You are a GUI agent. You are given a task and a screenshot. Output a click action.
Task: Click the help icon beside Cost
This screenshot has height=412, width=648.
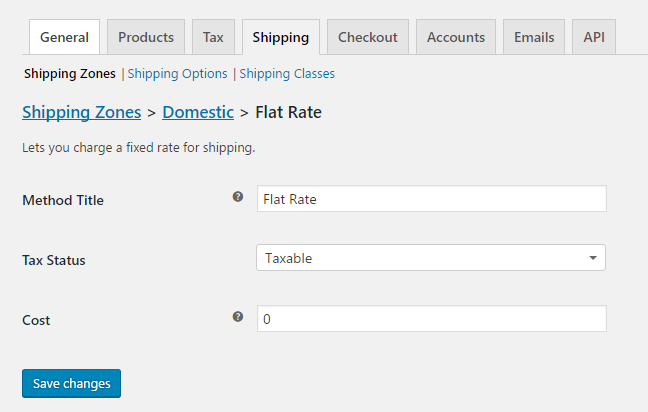(x=238, y=317)
